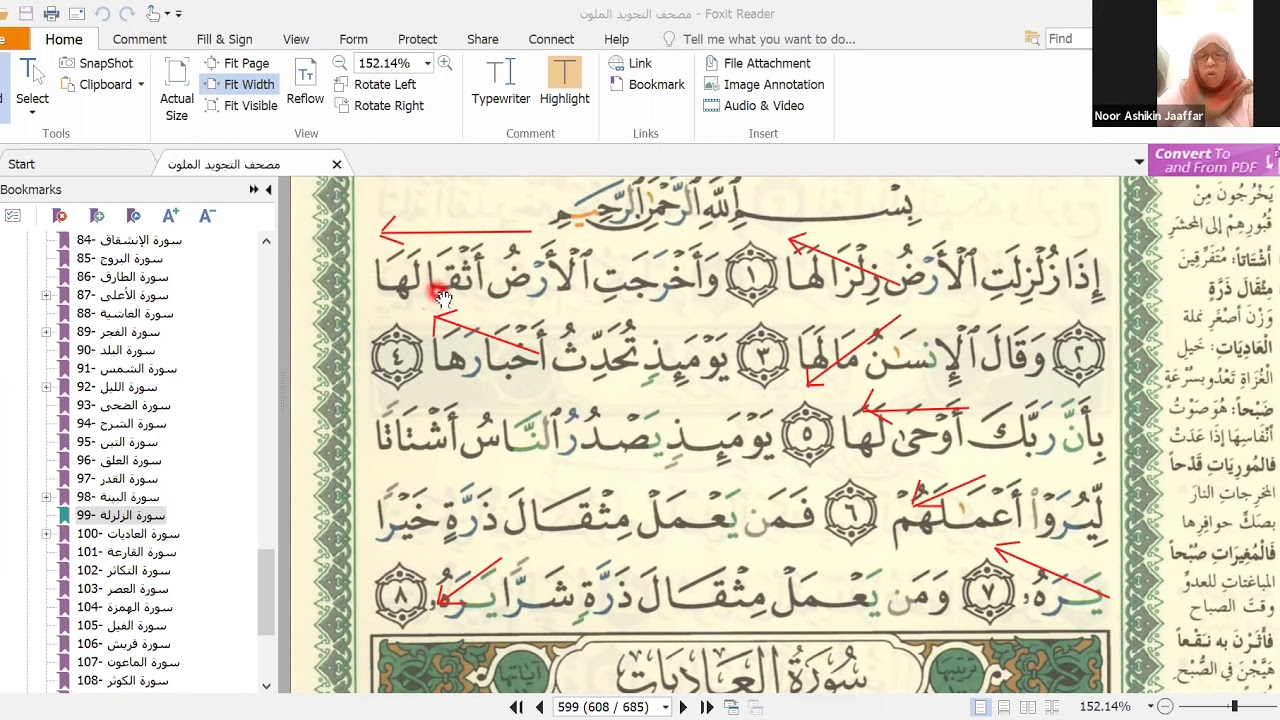Image resolution: width=1280 pixels, height=720 pixels.
Task: Toggle Fit Page view mode
Action: 237,63
